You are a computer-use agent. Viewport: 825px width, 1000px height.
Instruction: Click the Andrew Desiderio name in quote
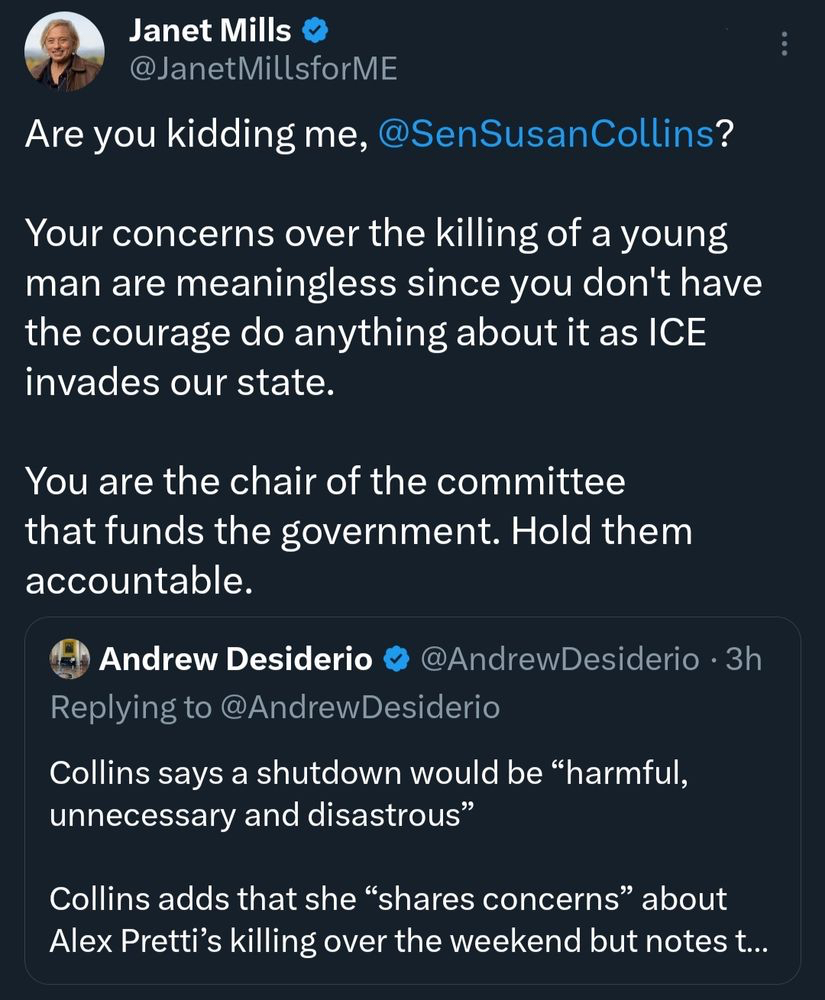(x=236, y=659)
